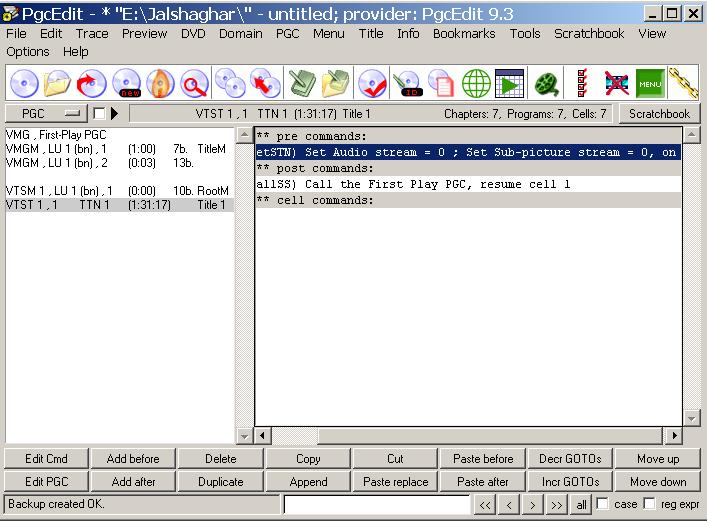The image size is (707, 521).
Task: Click the green play preview icon
Action: coord(510,83)
